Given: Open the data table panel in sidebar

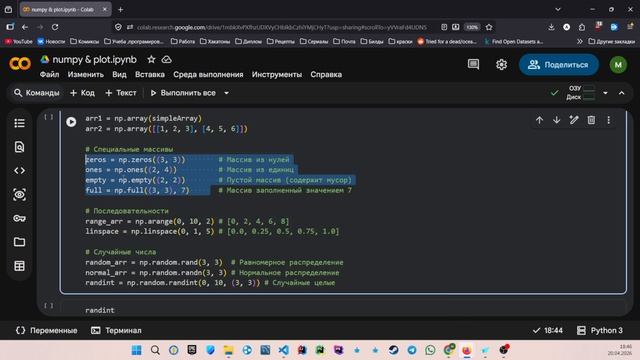Looking at the screenshot, I should [x=19, y=266].
